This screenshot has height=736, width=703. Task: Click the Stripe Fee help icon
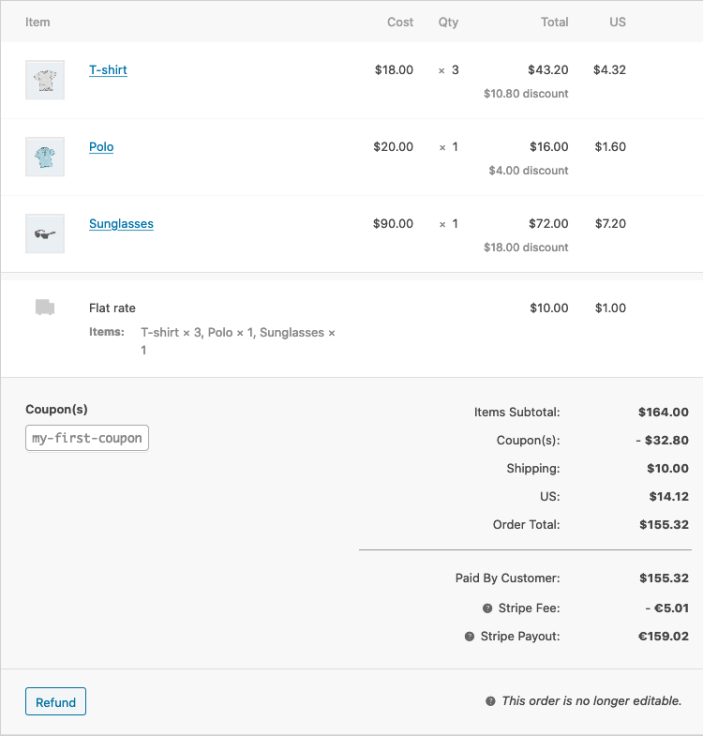(488, 608)
